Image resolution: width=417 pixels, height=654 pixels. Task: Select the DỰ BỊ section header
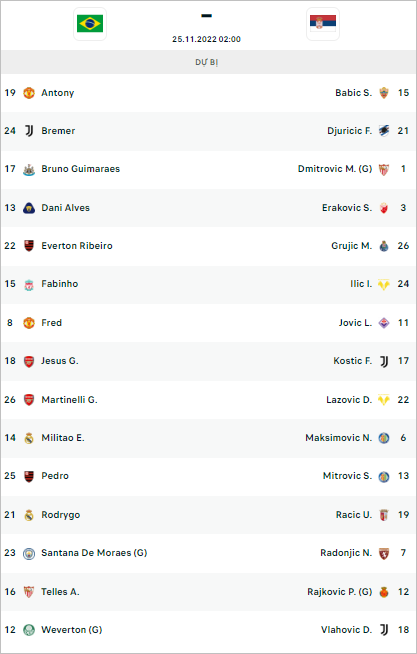pyautogui.click(x=207, y=62)
